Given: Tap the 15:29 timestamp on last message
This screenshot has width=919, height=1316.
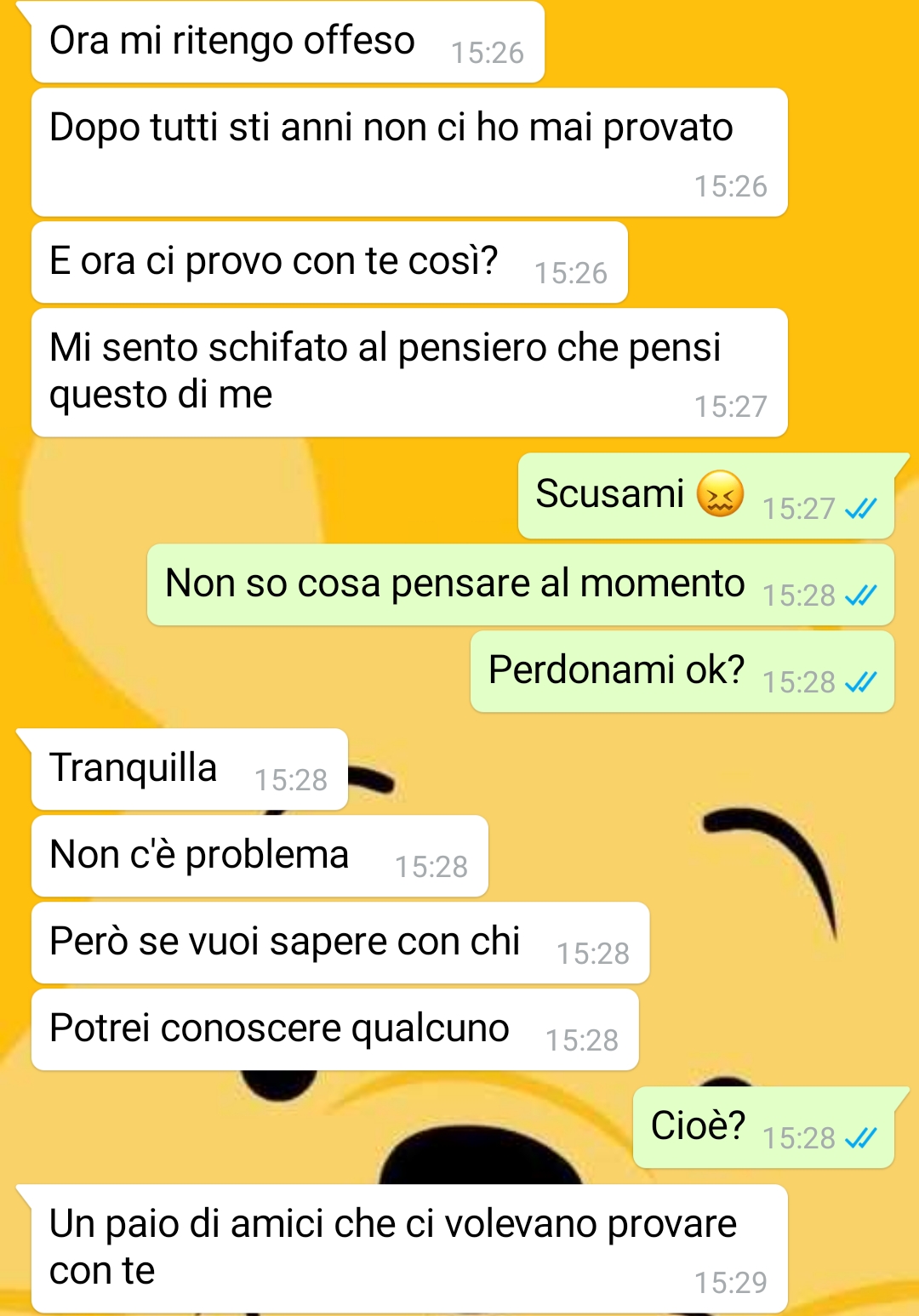Looking at the screenshot, I should (x=731, y=1282).
